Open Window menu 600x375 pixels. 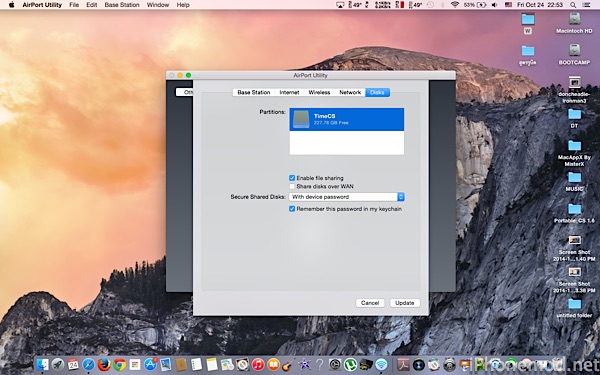coord(158,5)
